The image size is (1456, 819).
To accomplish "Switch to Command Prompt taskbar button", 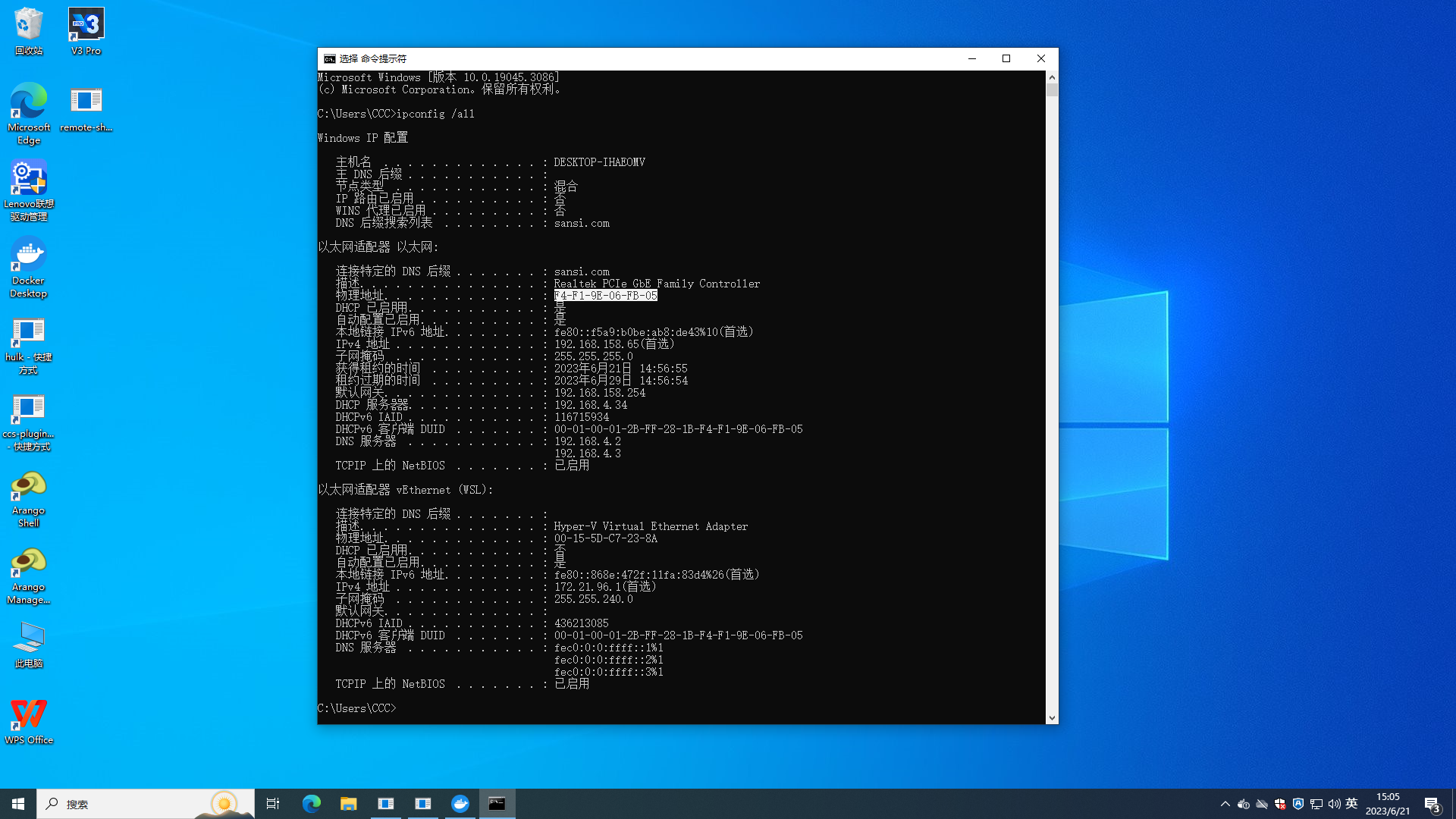I will (x=497, y=804).
